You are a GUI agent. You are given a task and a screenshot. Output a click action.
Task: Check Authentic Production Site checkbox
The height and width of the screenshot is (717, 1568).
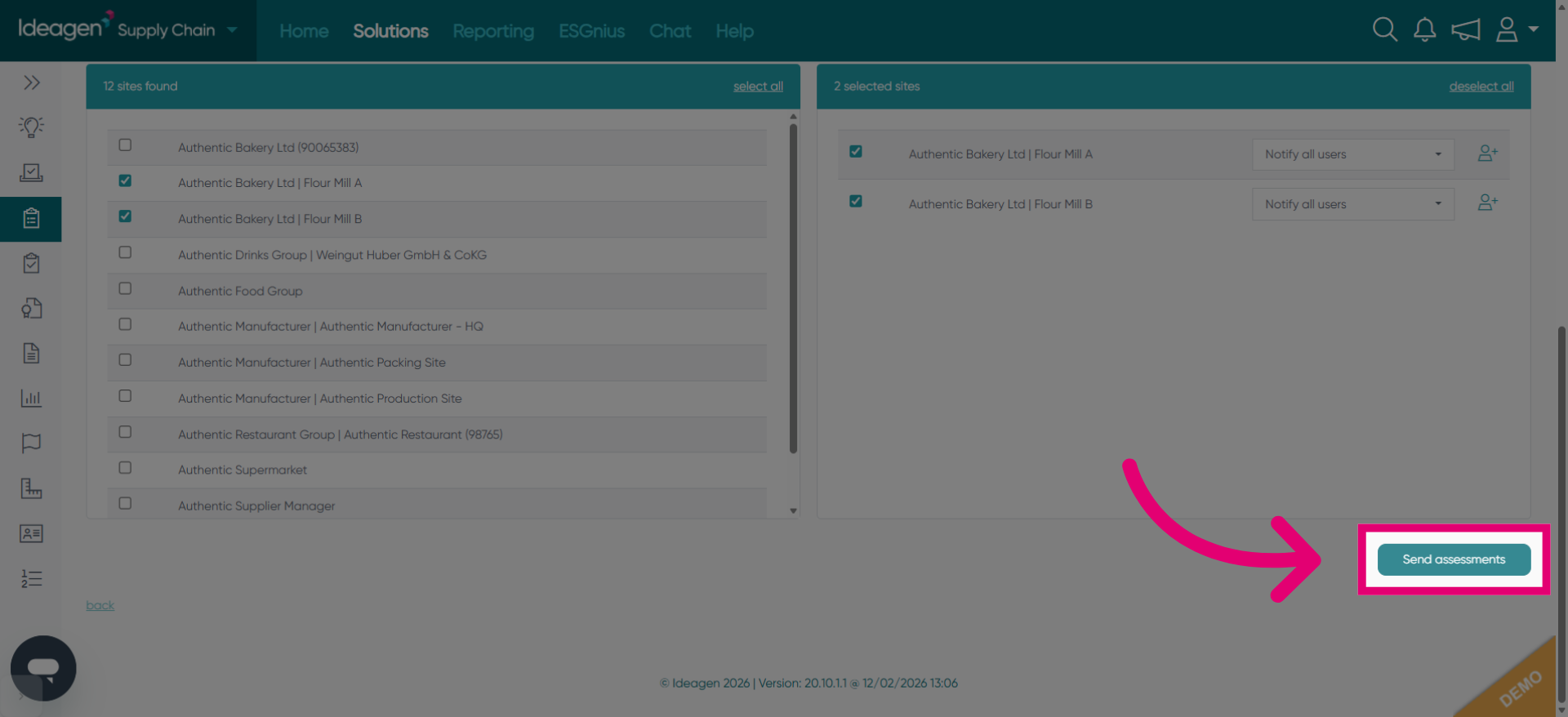point(125,395)
